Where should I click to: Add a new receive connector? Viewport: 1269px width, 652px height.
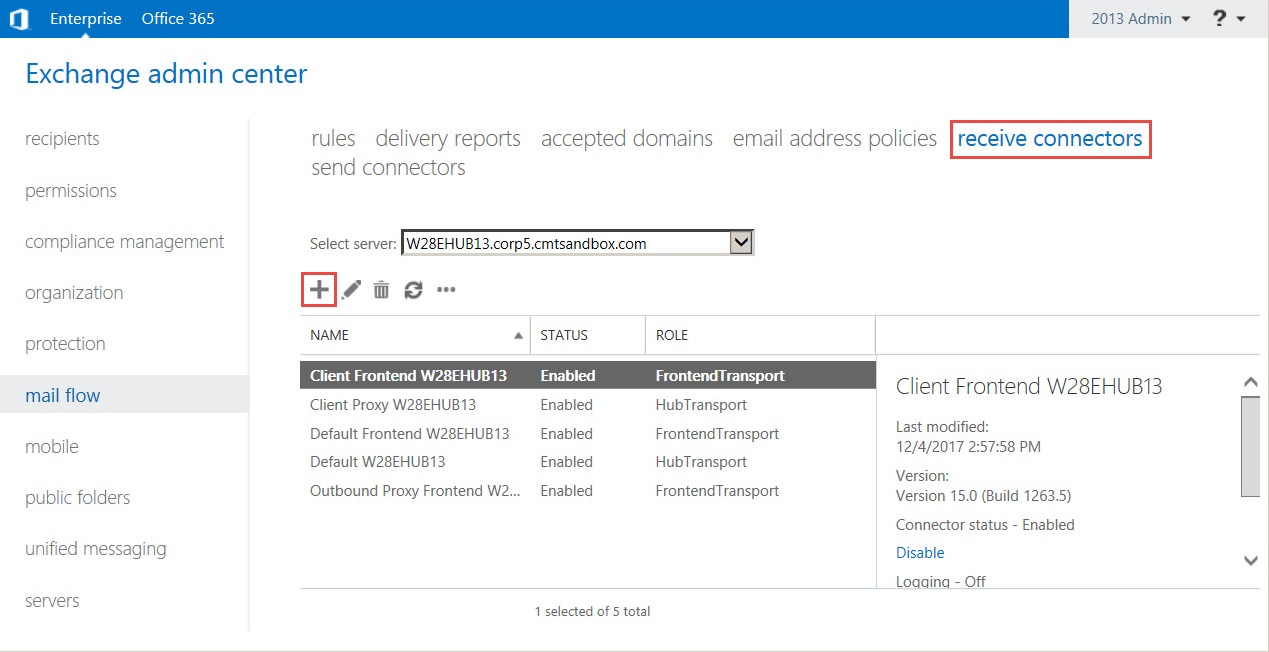pos(318,290)
